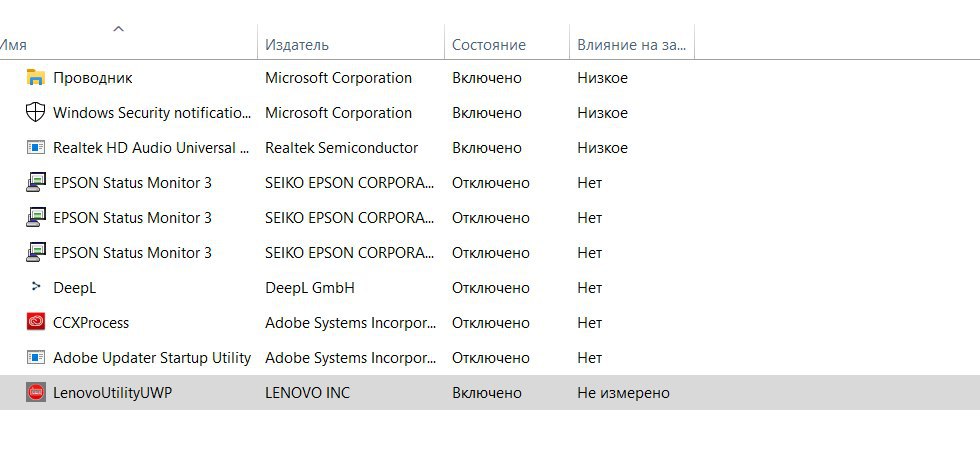Click the Windows Security shield icon
The image size is (980, 473).
(x=36, y=112)
